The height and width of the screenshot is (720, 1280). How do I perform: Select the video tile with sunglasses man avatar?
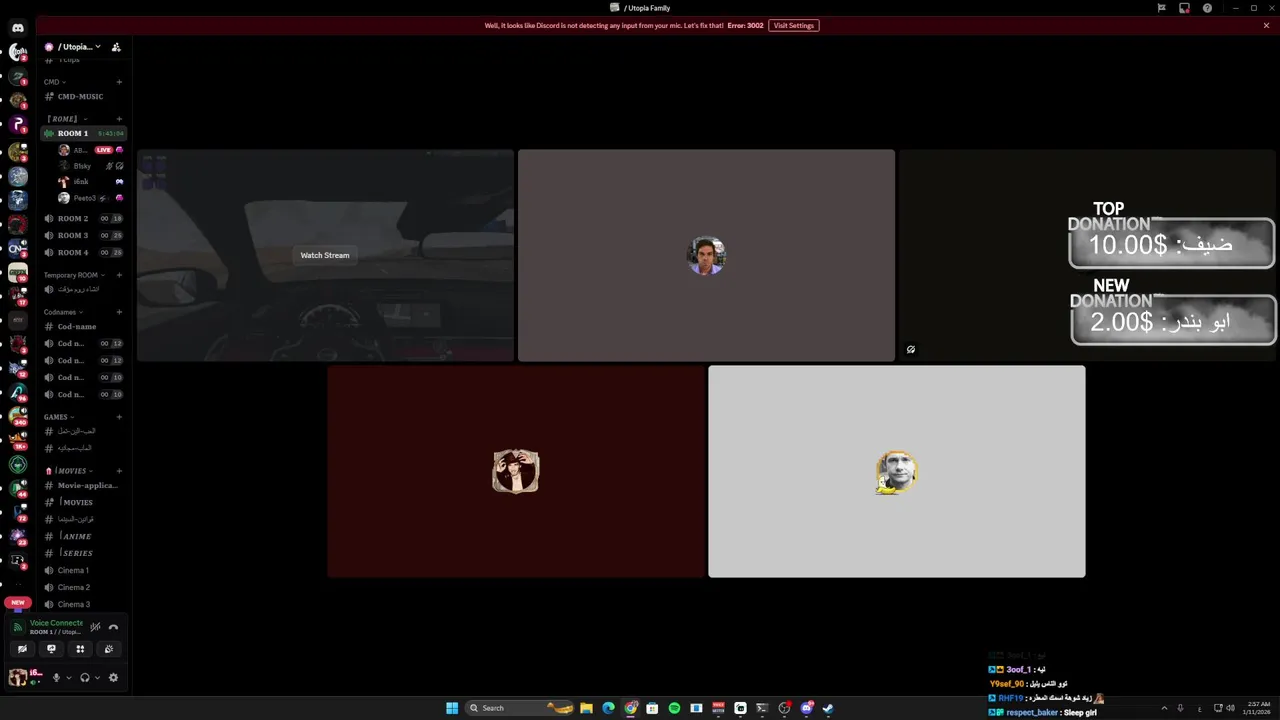[x=706, y=255]
